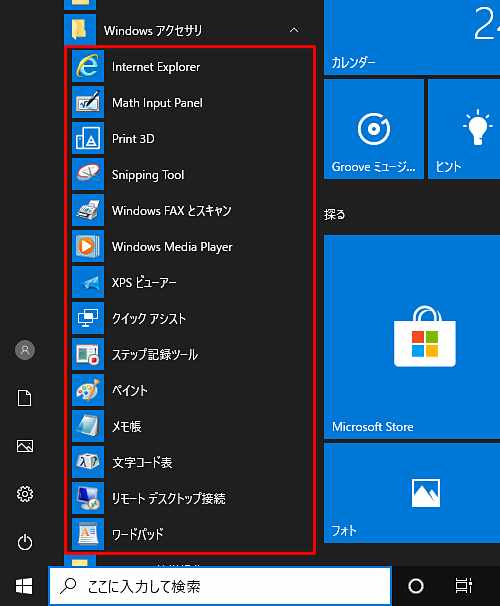
Task: Click the Windows Media Player text label
Action: pyautogui.click(x=172, y=247)
